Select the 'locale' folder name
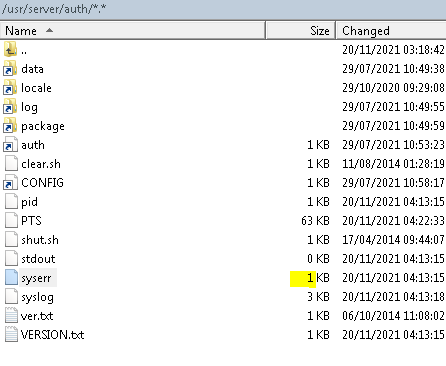The height and width of the screenshot is (366, 446). (36, 88)
